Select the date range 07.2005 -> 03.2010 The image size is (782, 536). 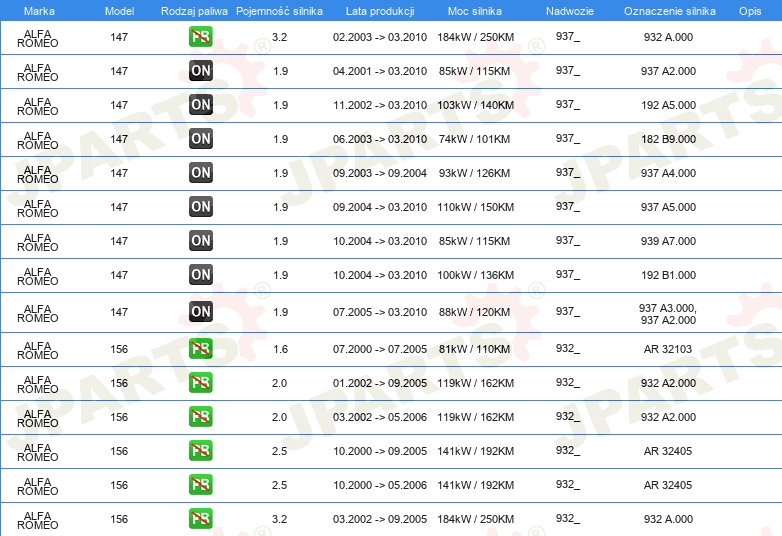pyautogui.click(x=380, y=312)
